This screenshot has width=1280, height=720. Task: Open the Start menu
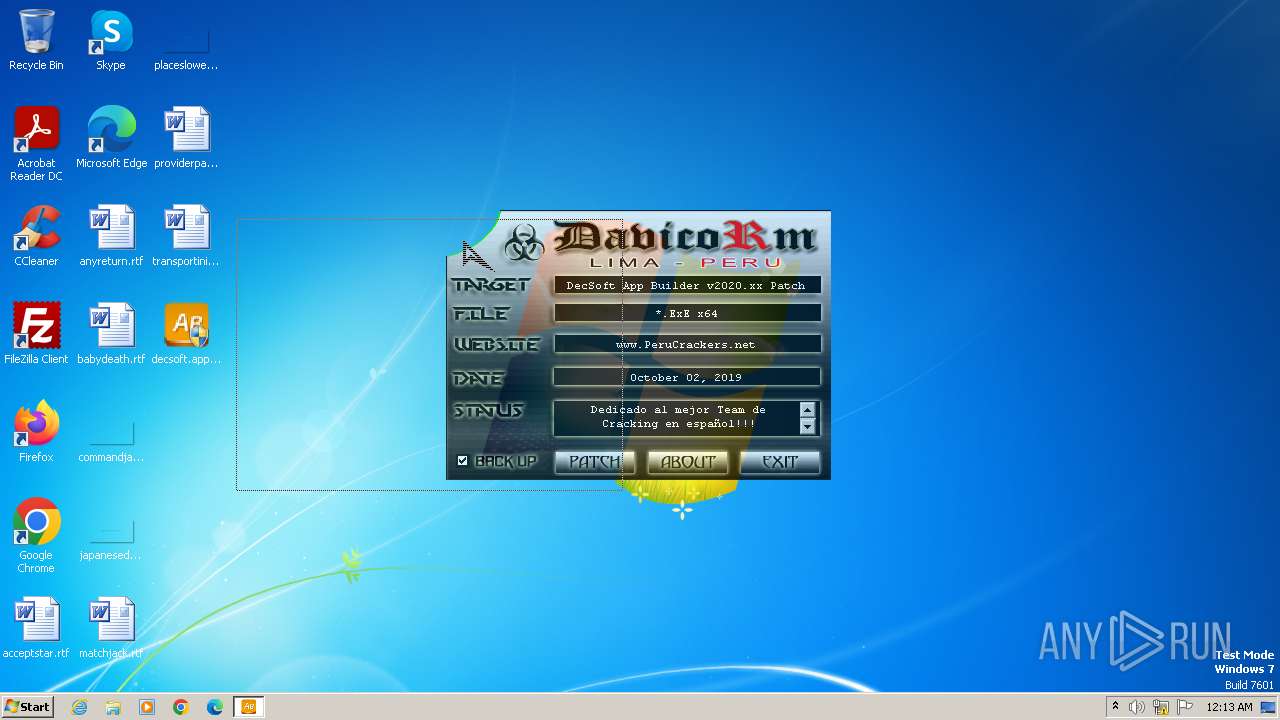pos(27,706)
